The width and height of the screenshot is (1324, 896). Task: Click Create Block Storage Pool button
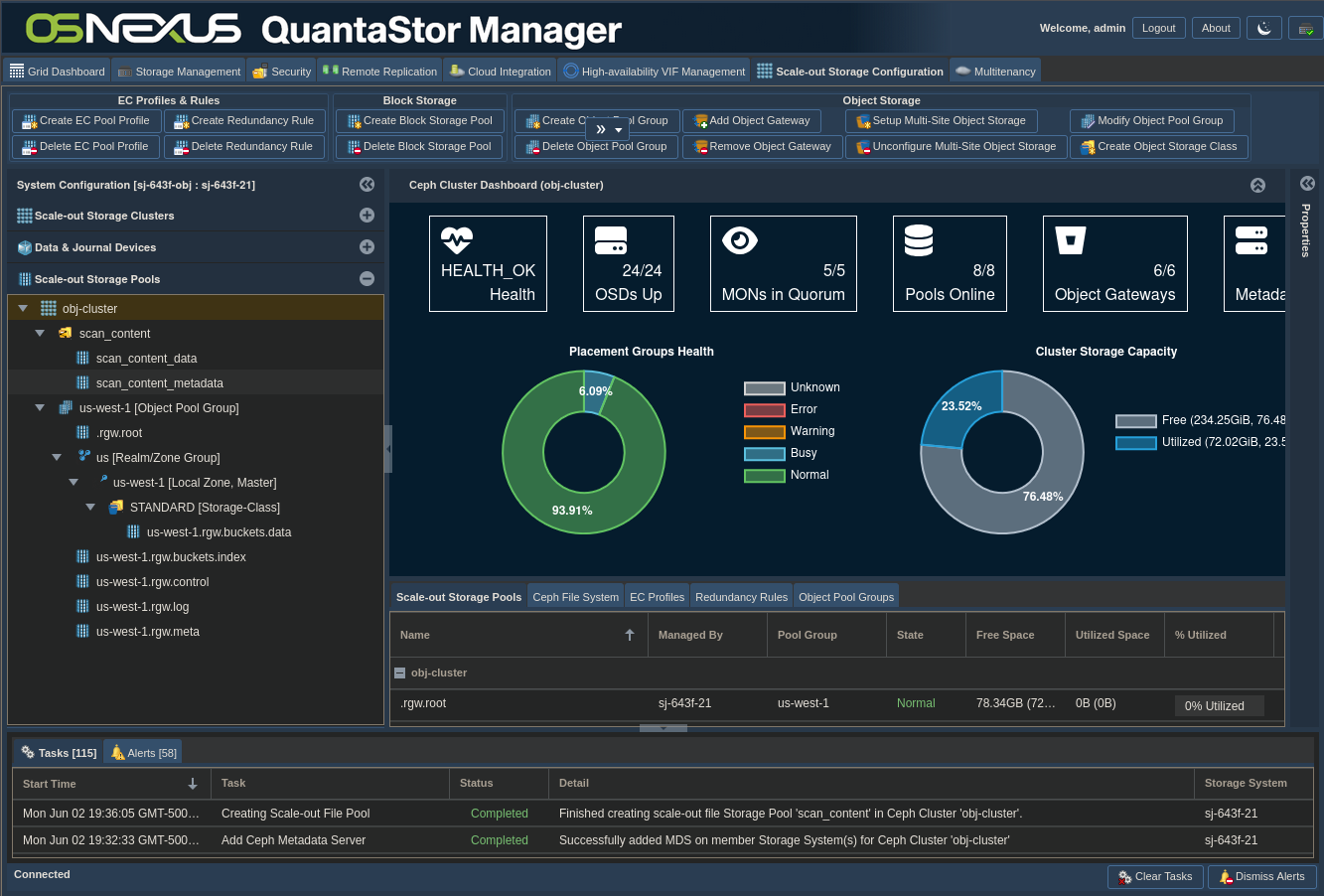pyautogui.click(x=419, y=120)
